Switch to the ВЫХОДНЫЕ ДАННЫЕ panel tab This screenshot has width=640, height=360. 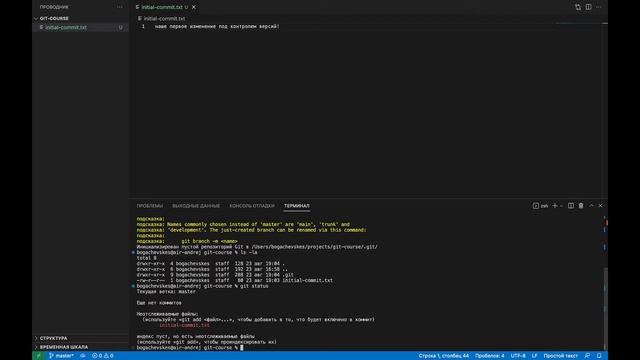click(196, 206)
